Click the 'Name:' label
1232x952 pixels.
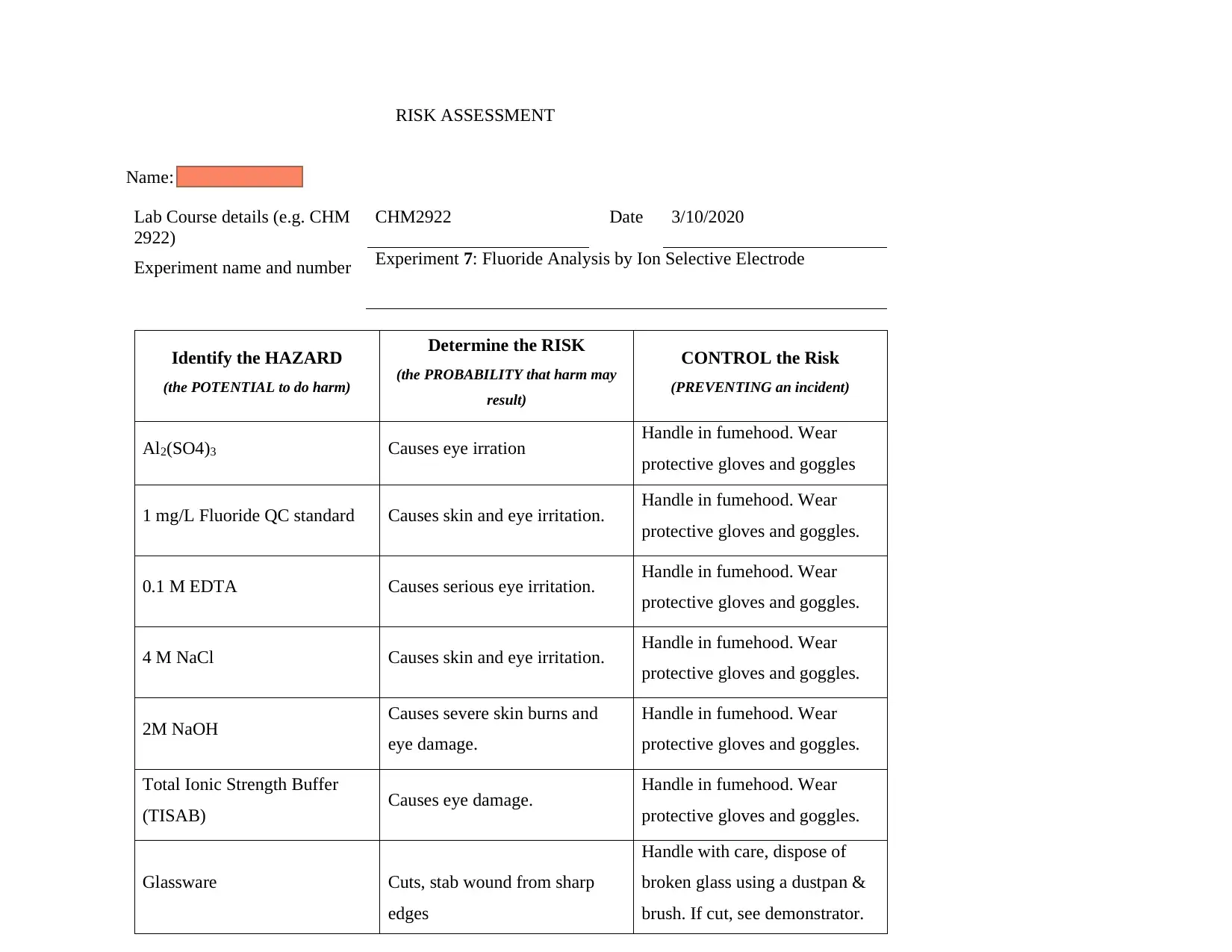[x=149, y=178]
